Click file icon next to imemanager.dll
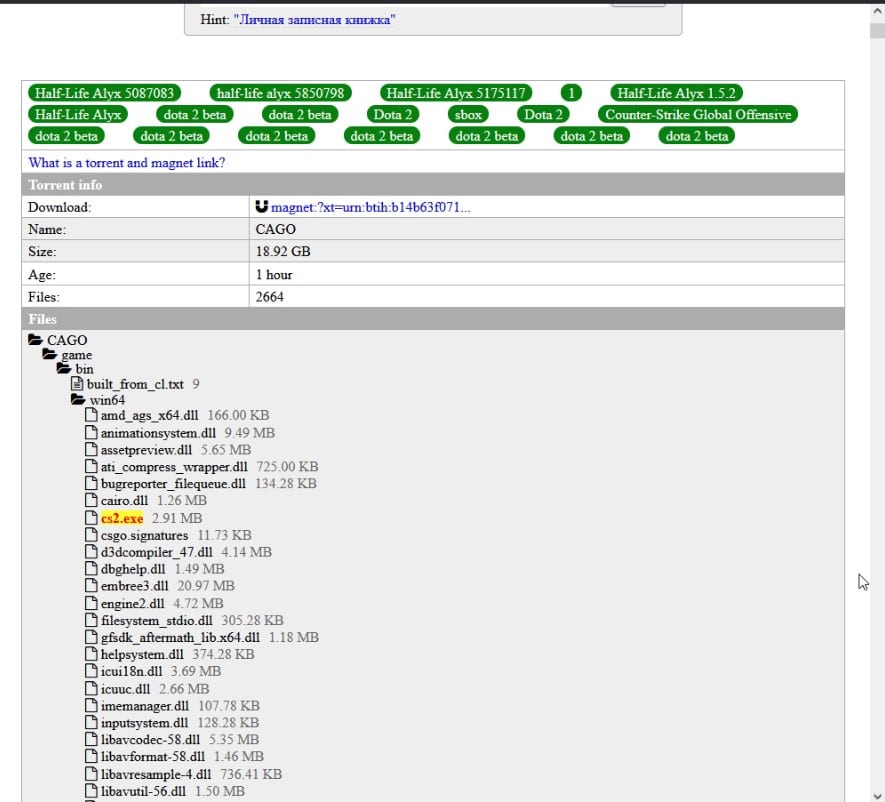 coord(91,705)
